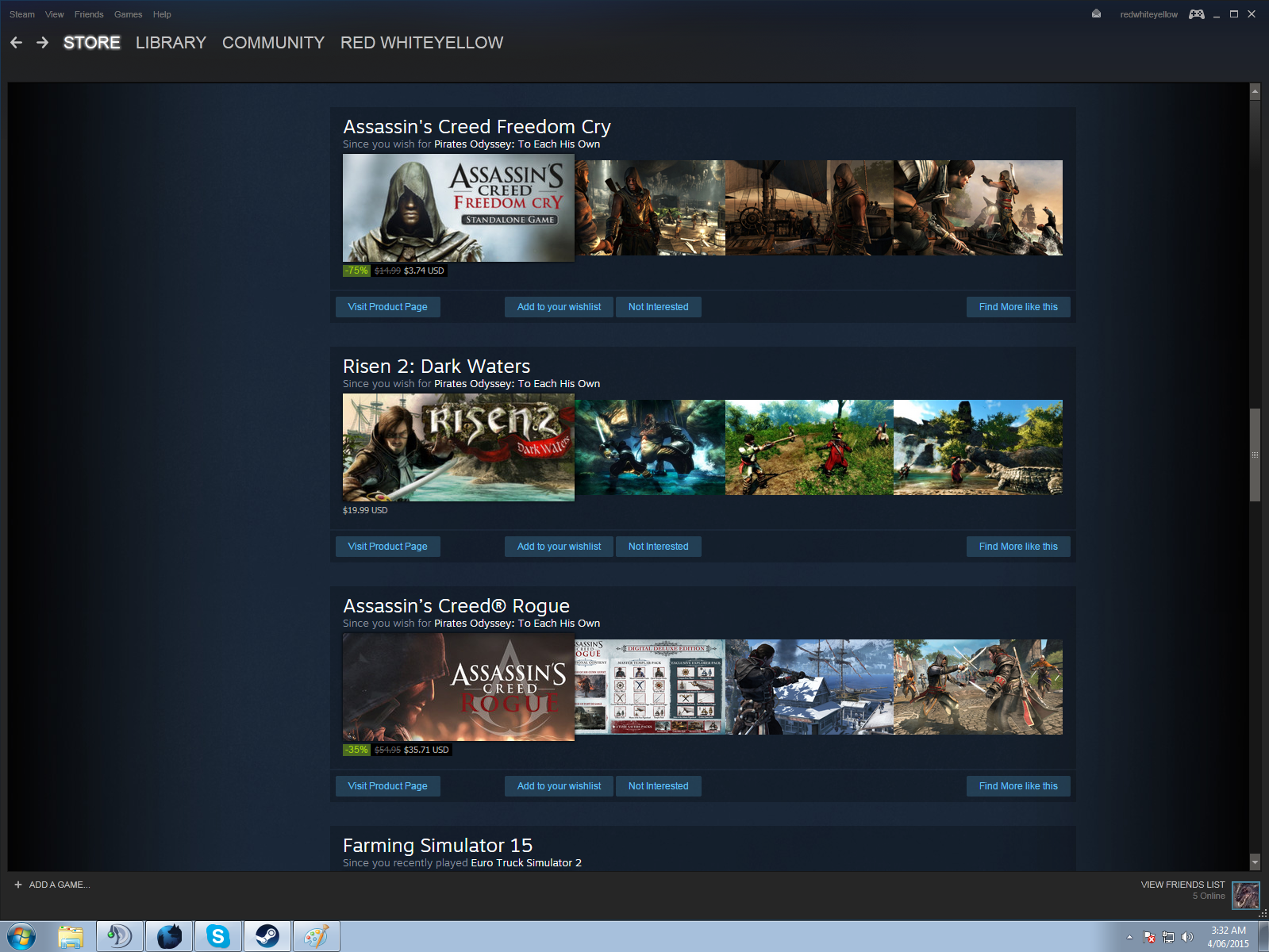Click the scrollbar down arrow
1269x952 pixels.
click(1255, 862)
